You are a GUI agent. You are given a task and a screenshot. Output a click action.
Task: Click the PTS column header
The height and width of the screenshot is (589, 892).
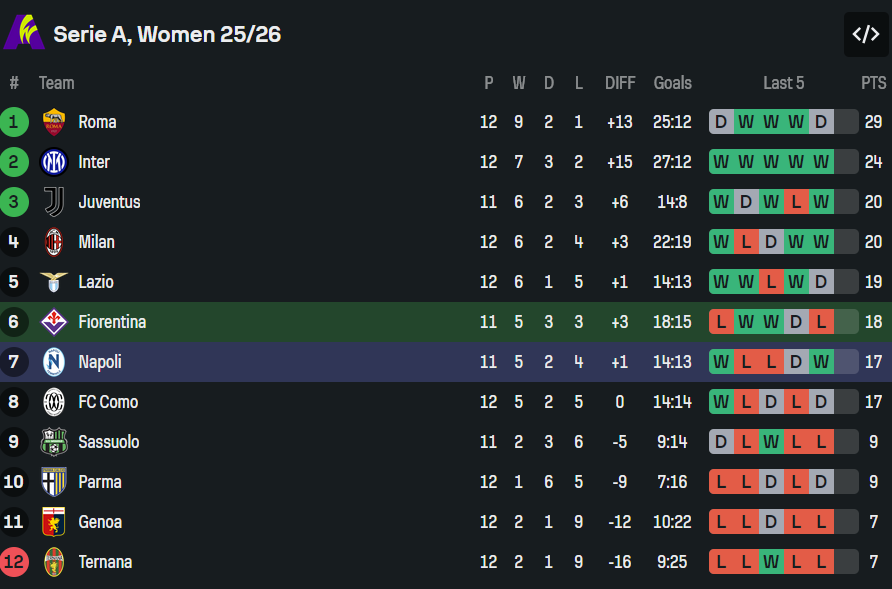(x=873, y=83)
